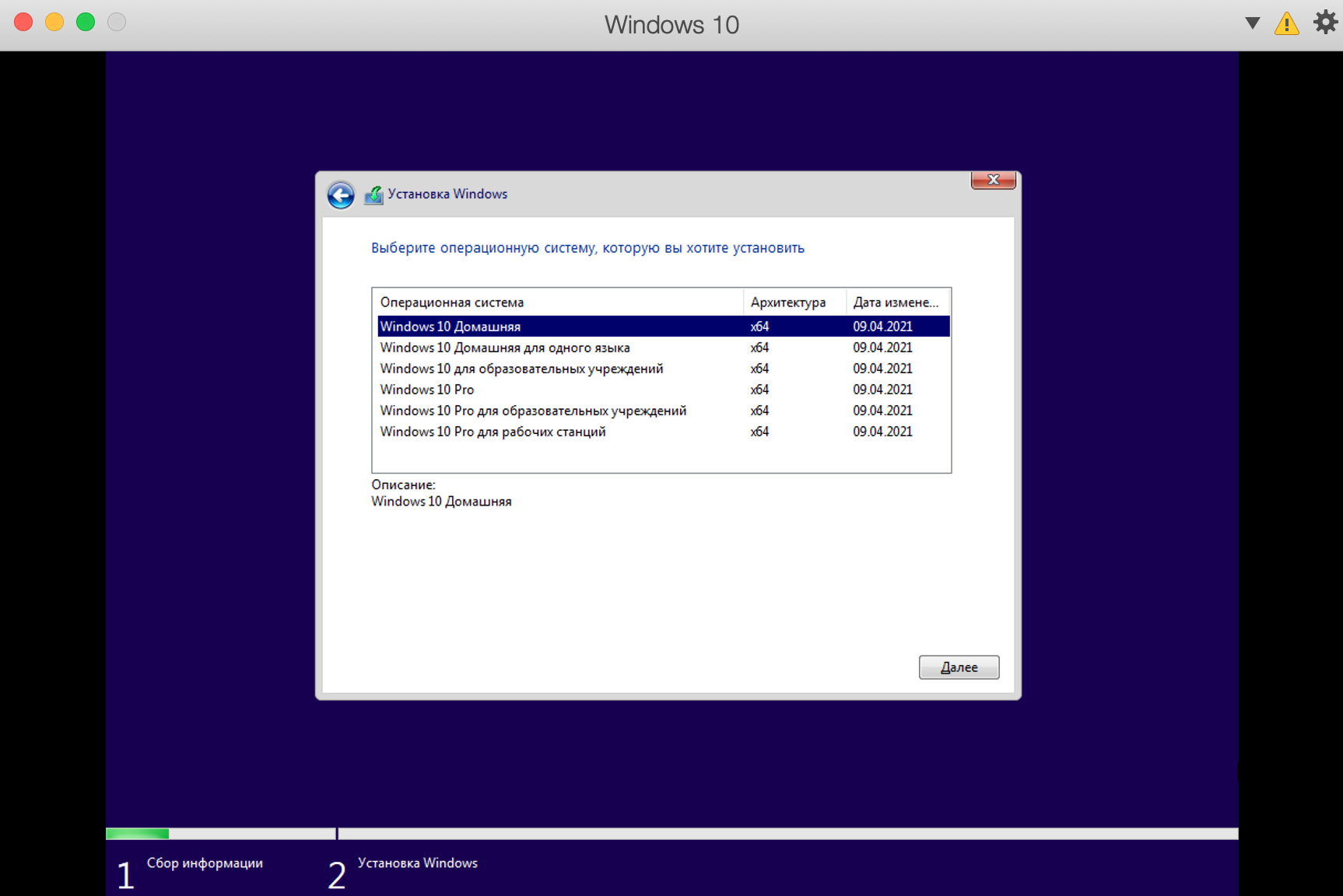Click the blue back arrow in setup dialog
The image size is (1343, 896).
click(341, 194)
